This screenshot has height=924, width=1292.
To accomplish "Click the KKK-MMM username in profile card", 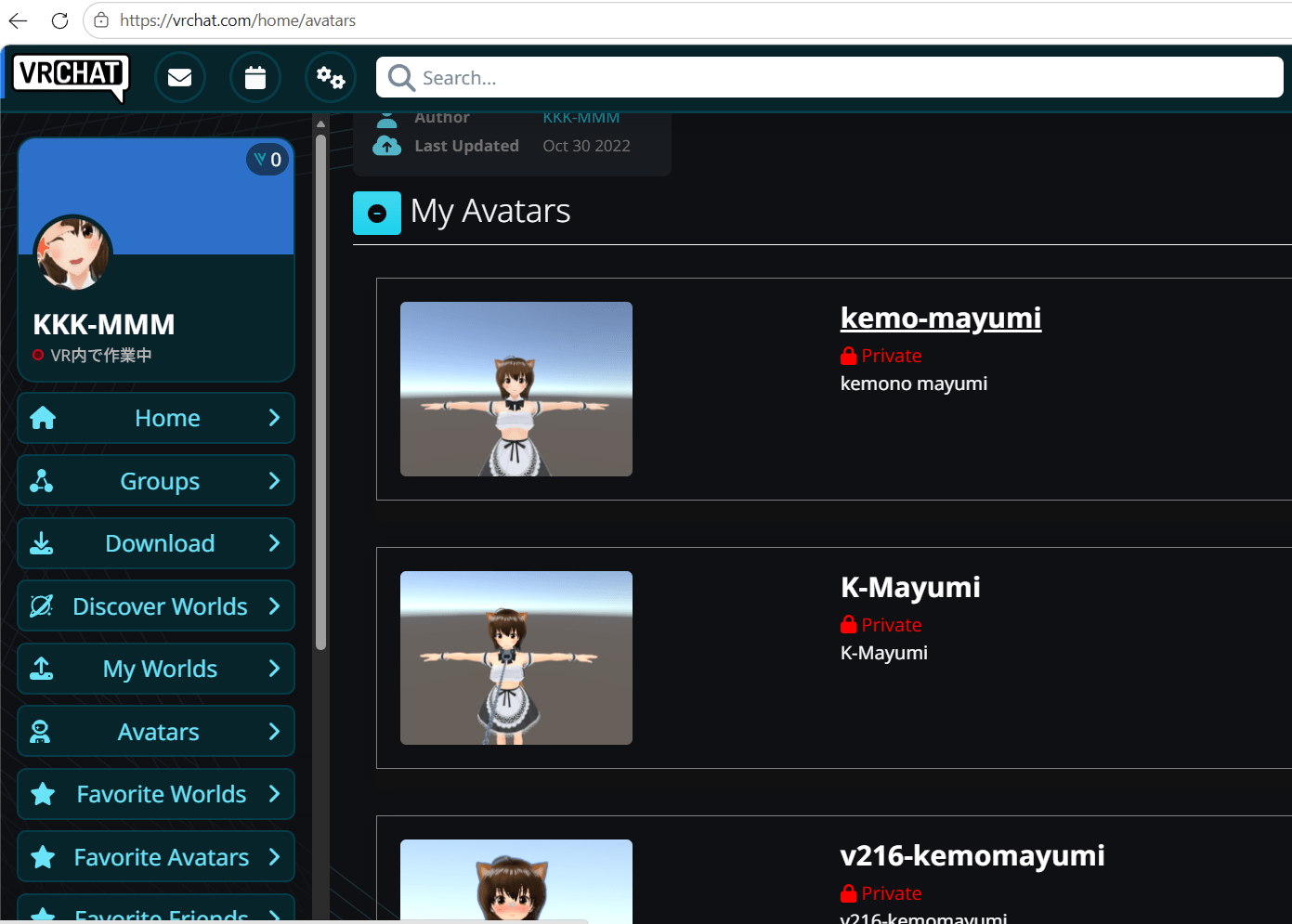I will 104,324.
